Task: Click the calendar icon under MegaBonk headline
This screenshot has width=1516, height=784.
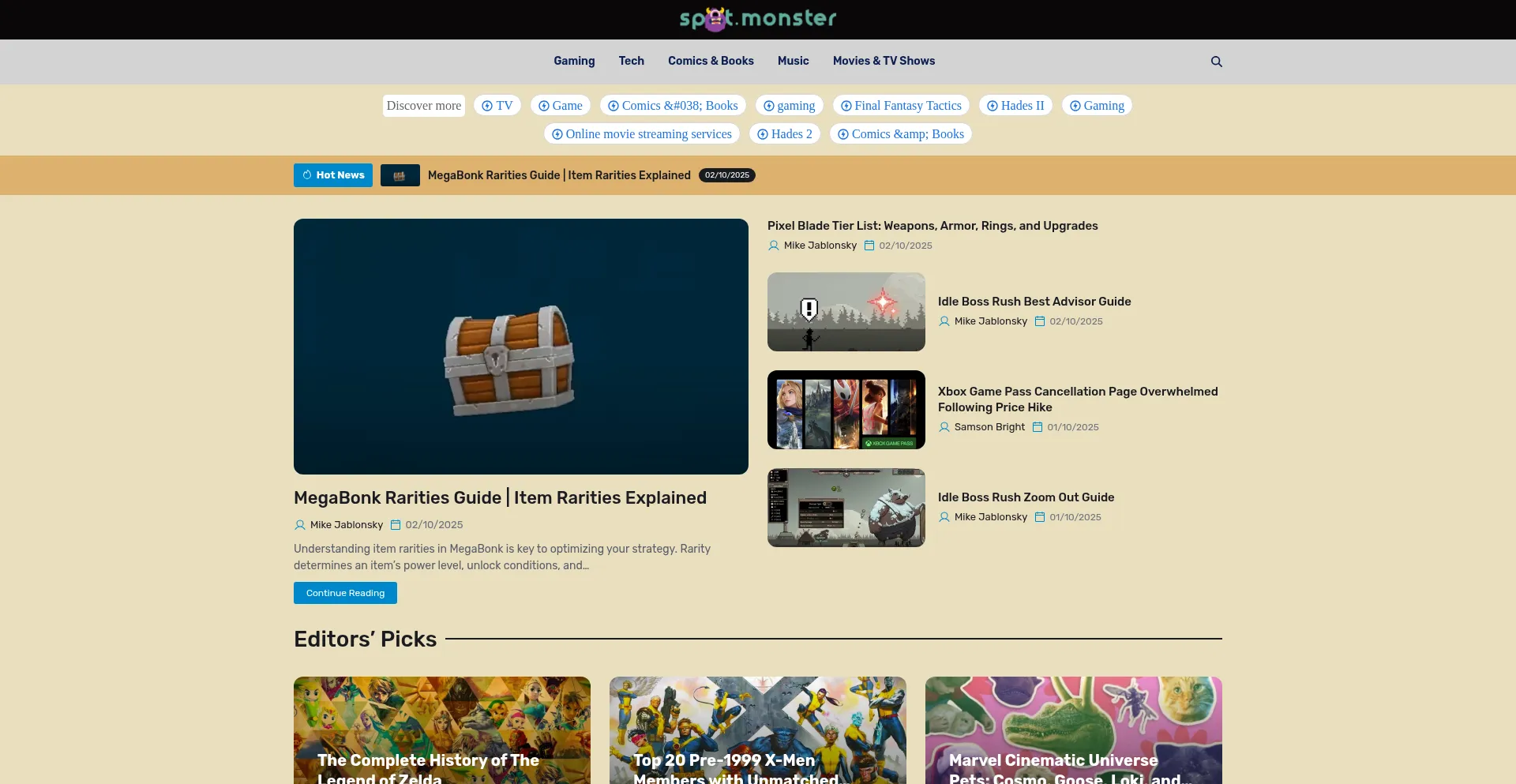Action: (396, 525)
